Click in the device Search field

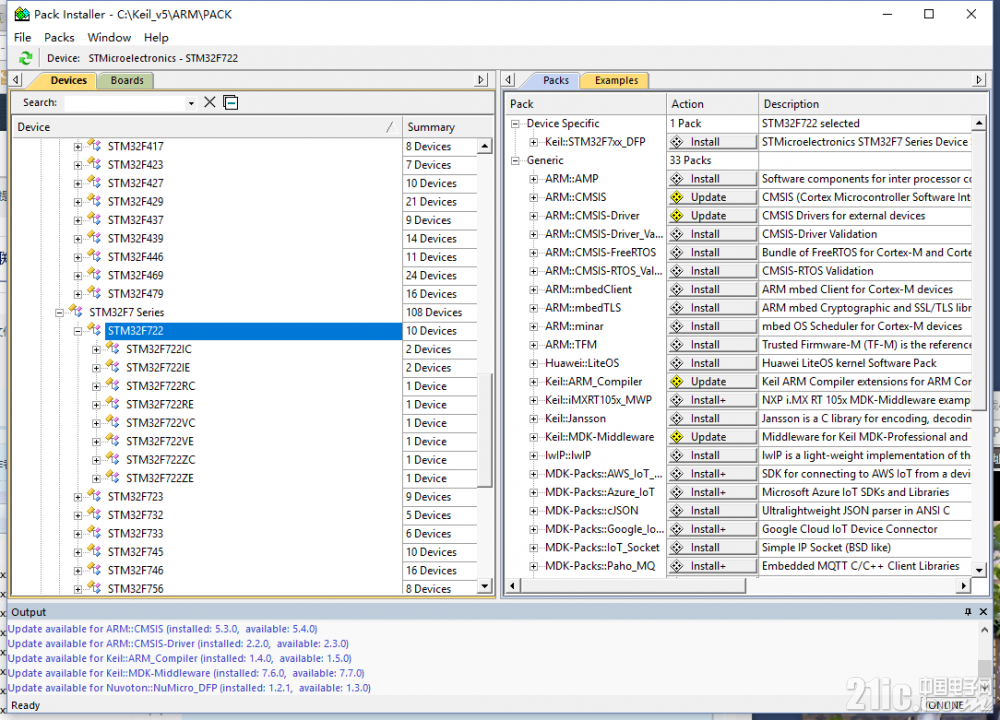126,103
